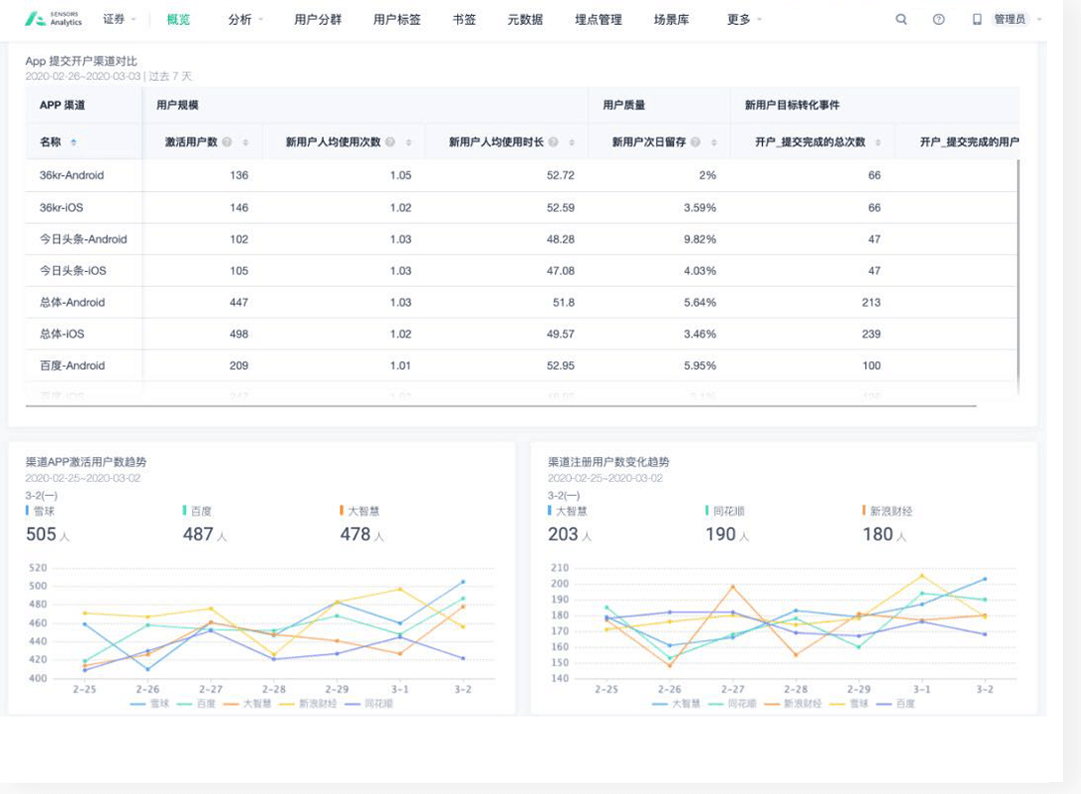The width and height of the screenshot is (1081, 794).
Task: Open help via question mark icon
Action: click(938, 19)
